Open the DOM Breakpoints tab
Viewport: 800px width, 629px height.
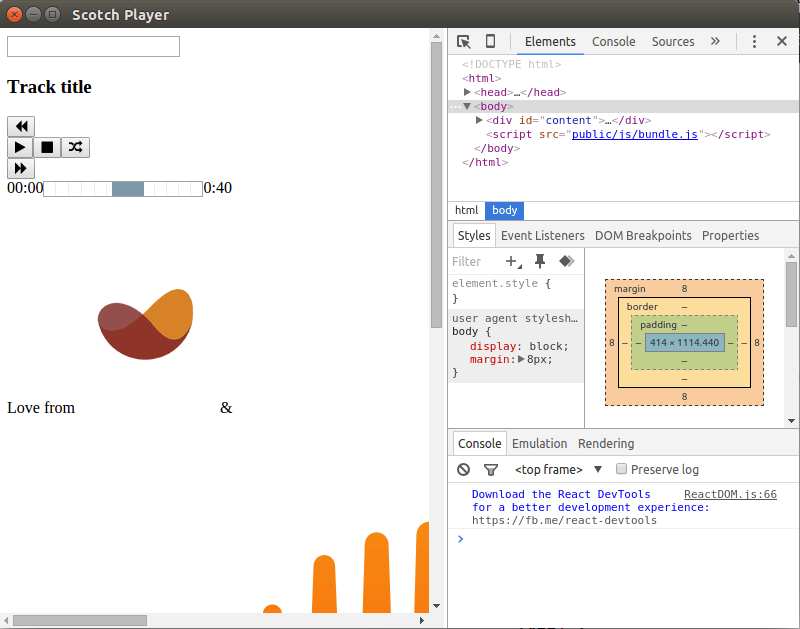[x=643, y=235]
